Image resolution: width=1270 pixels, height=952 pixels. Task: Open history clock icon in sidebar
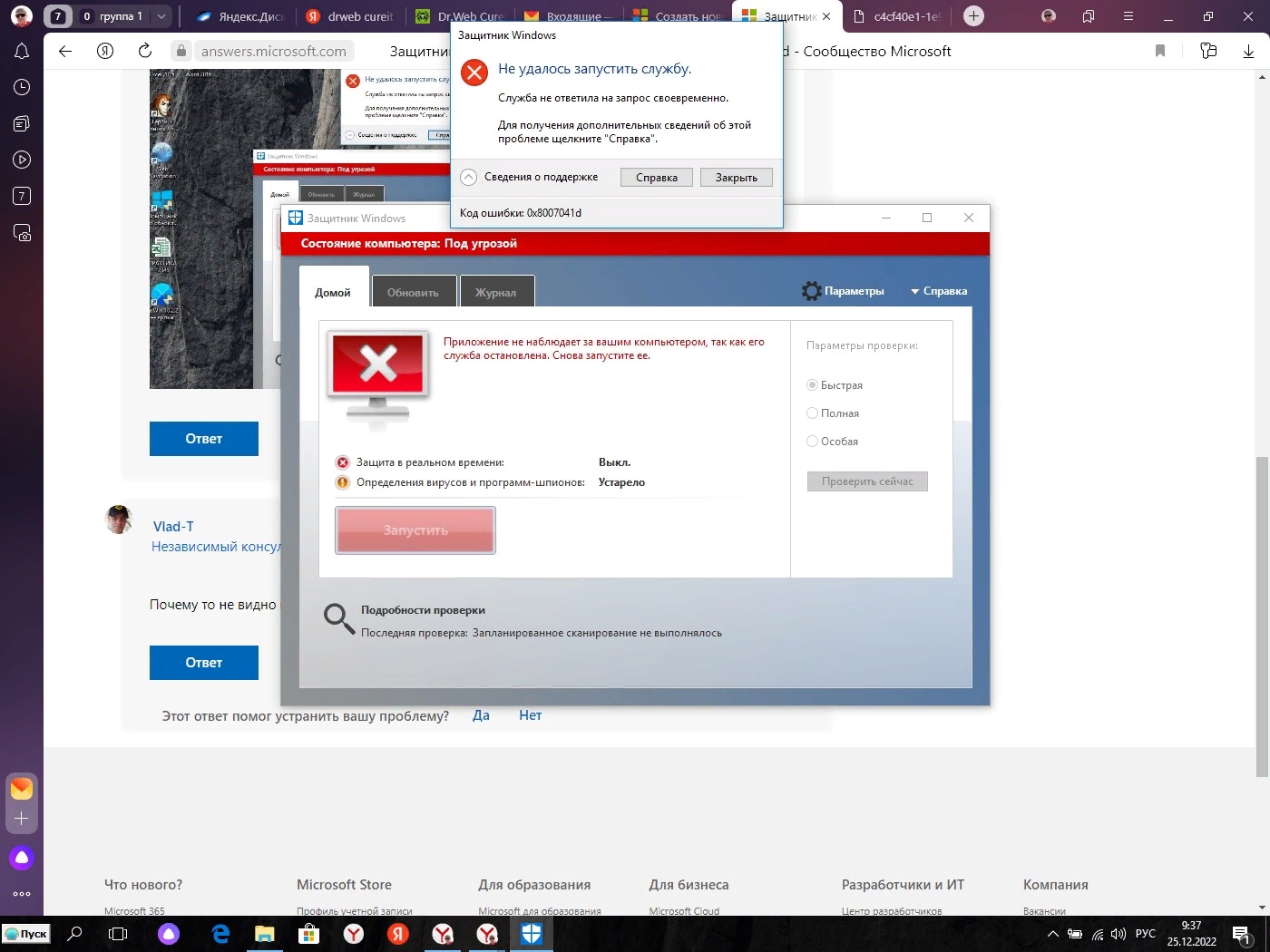[22, 88]
